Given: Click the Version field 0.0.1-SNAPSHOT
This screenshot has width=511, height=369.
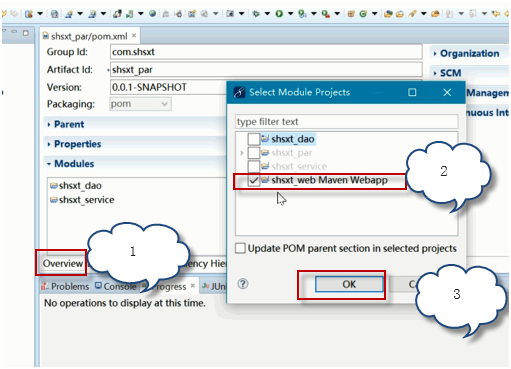Looking at the screenshot, I should coord(168,87).
